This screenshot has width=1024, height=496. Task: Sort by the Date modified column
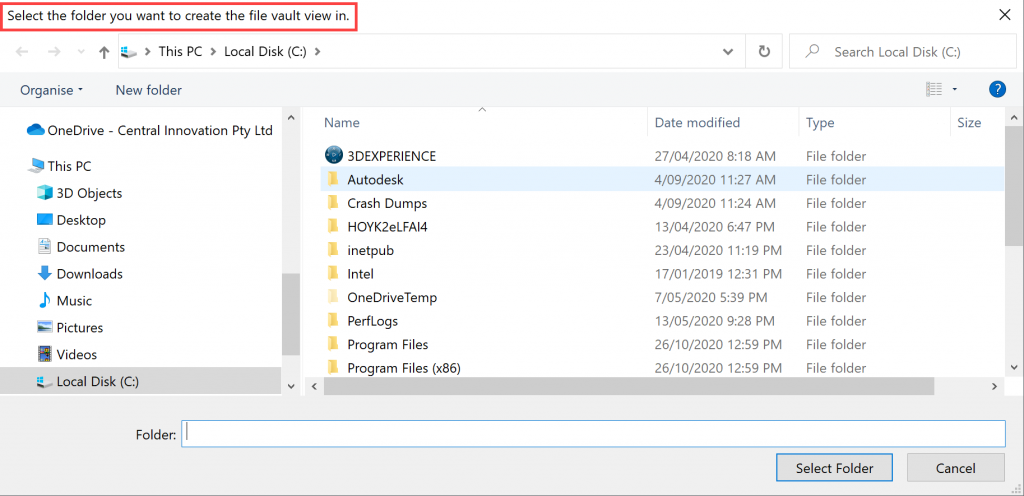coord(697,123)
